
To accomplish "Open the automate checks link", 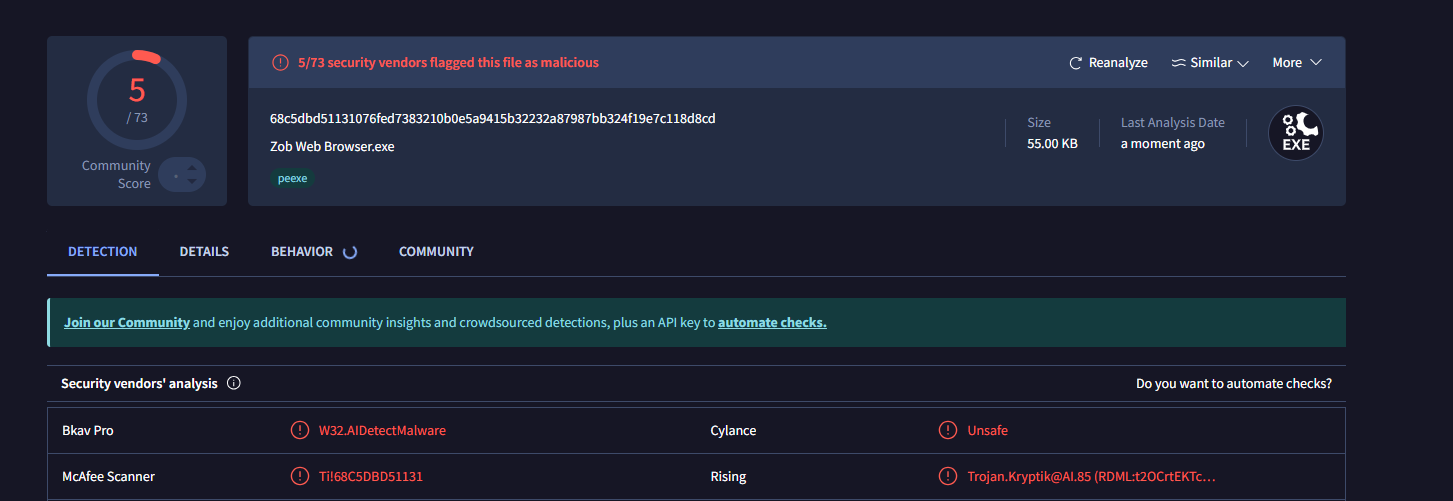I will pos(772,323).
